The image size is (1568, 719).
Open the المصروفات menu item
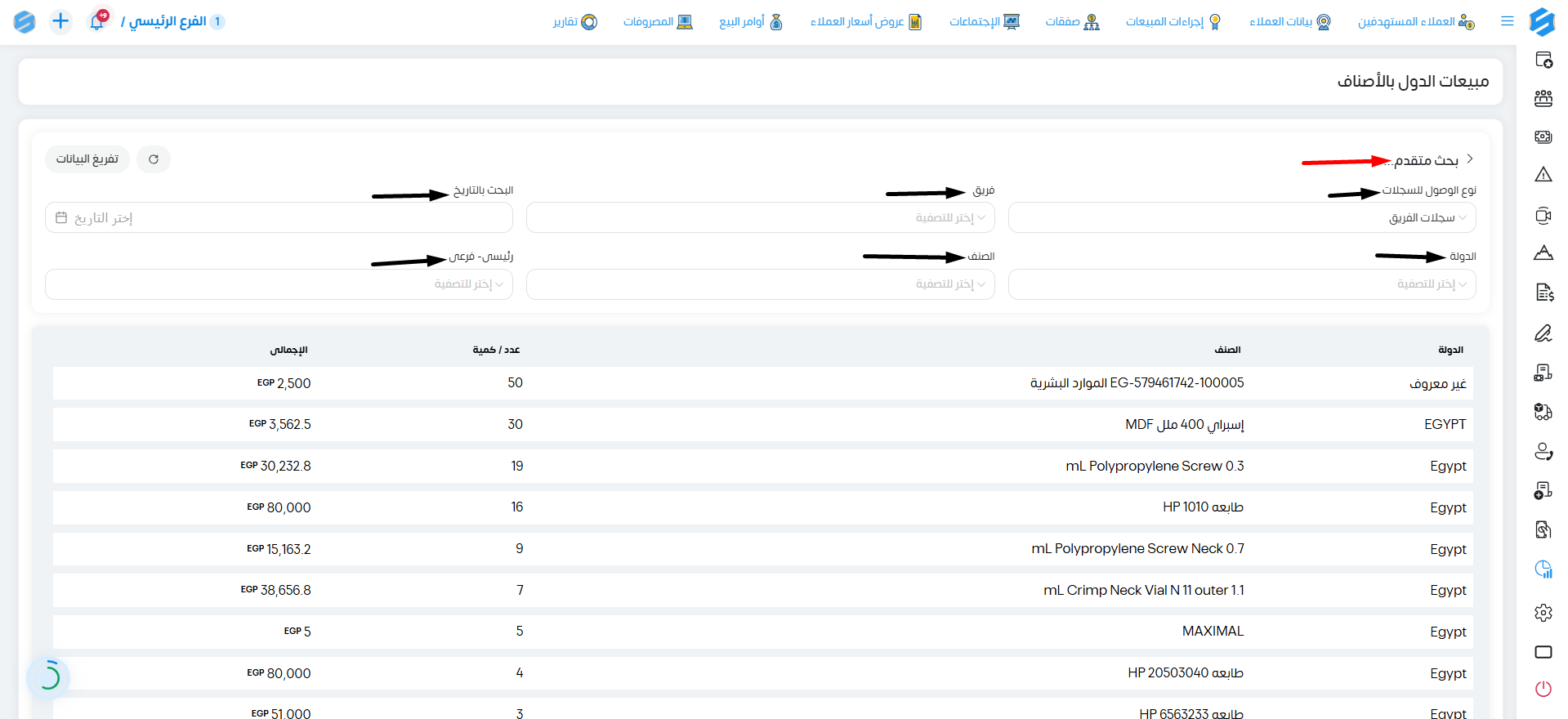pyautogui.click(x=658, y=21)
